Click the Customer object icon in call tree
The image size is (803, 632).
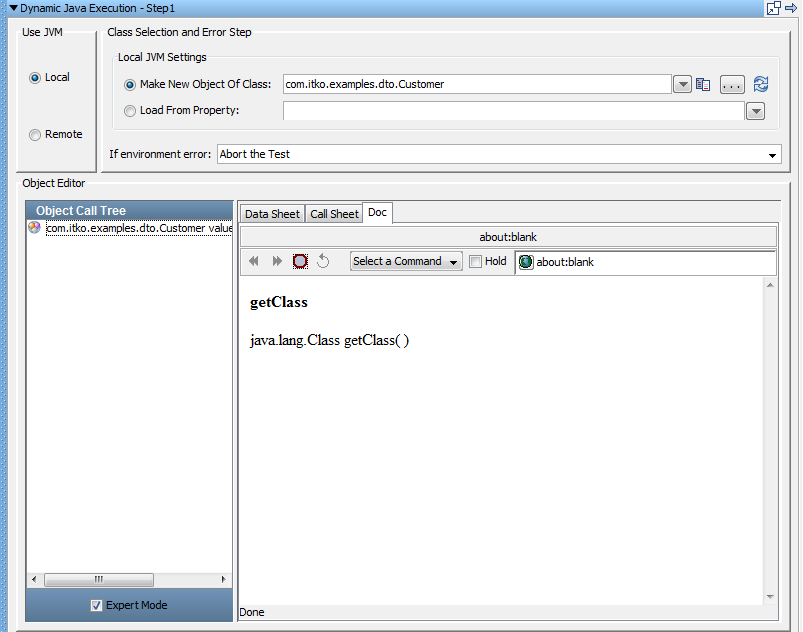34,227
